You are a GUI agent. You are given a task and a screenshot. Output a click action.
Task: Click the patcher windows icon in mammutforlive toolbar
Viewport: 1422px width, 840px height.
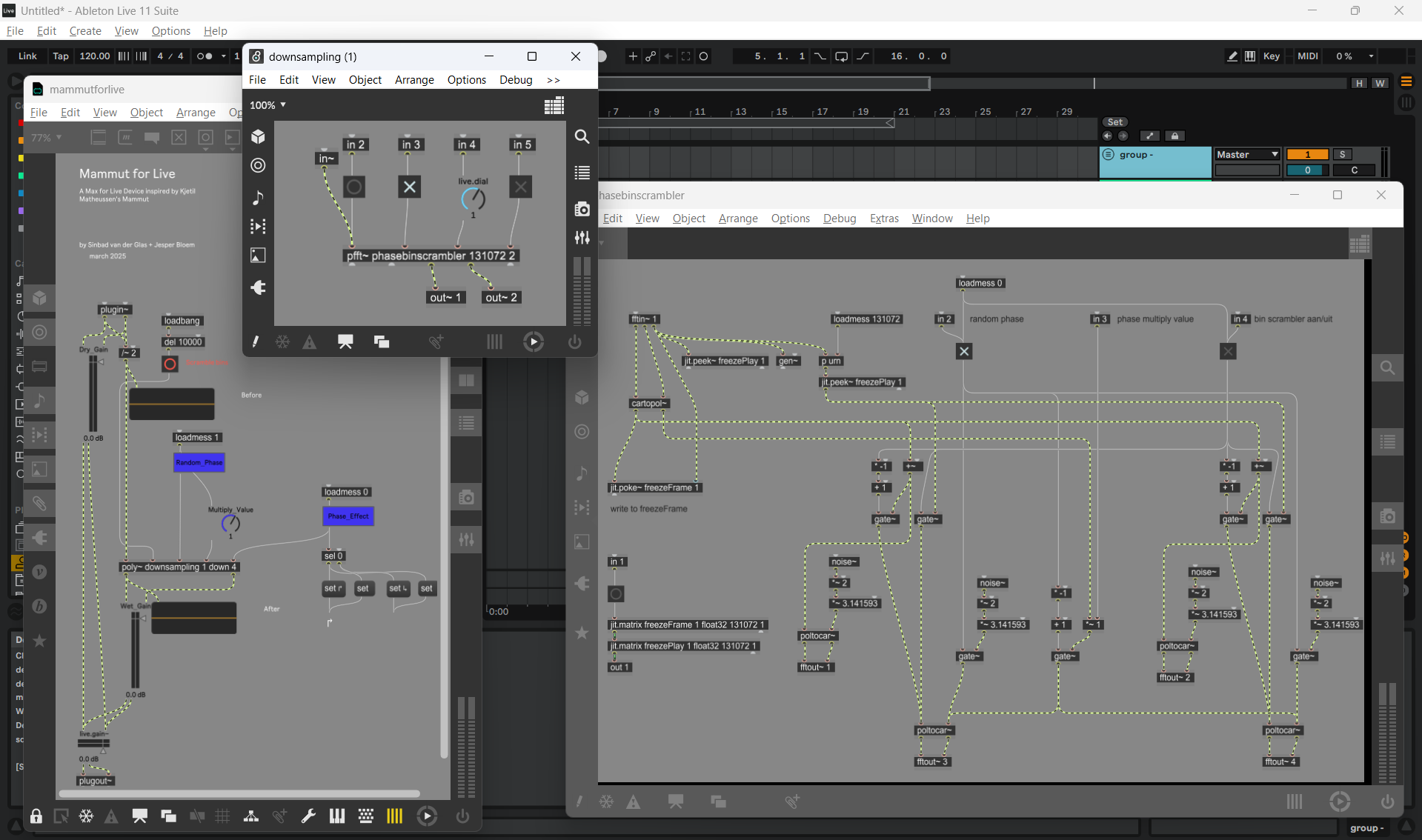pos(169,816)
